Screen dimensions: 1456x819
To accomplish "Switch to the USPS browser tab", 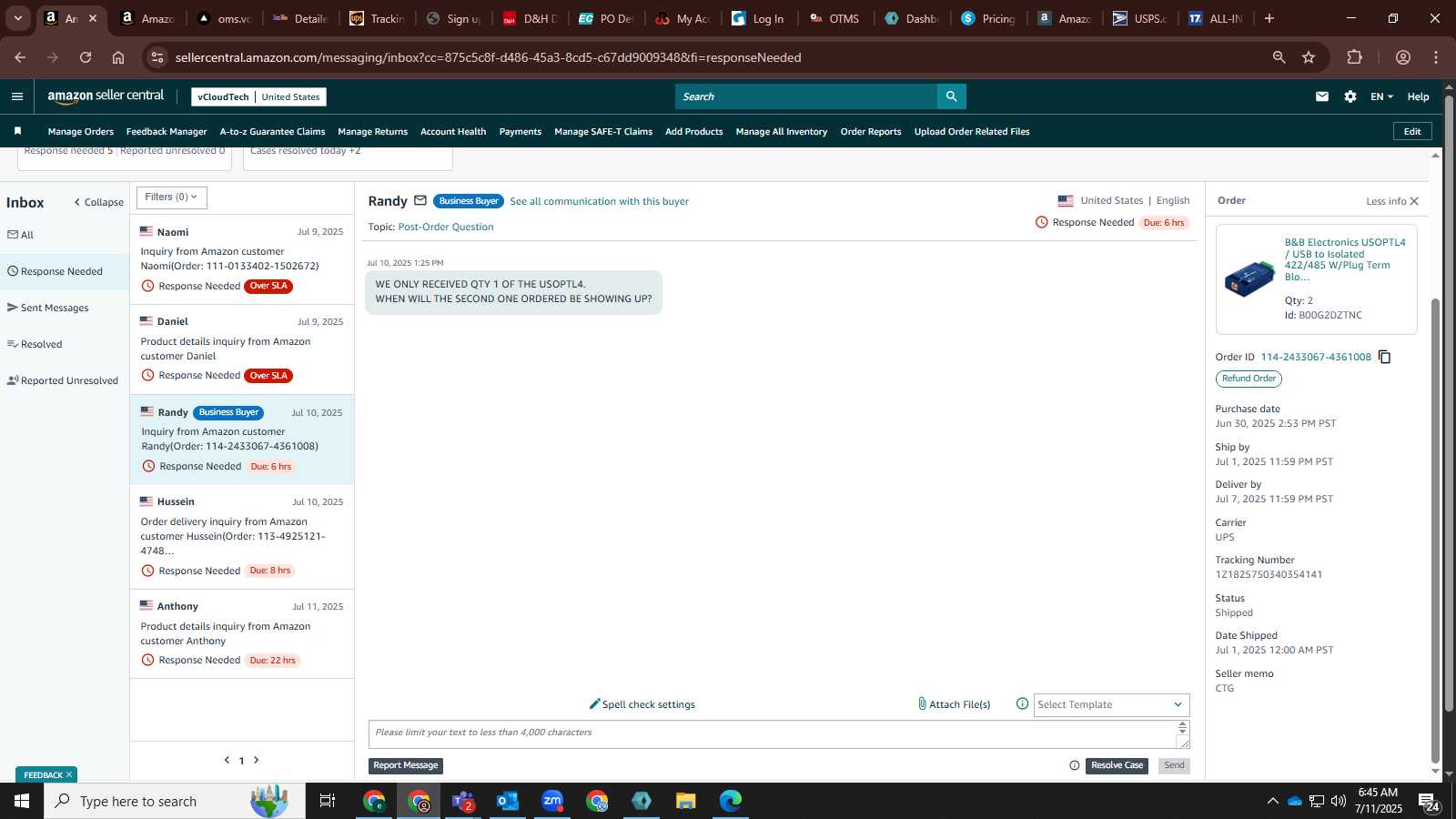I will [x=1140, y=18].
